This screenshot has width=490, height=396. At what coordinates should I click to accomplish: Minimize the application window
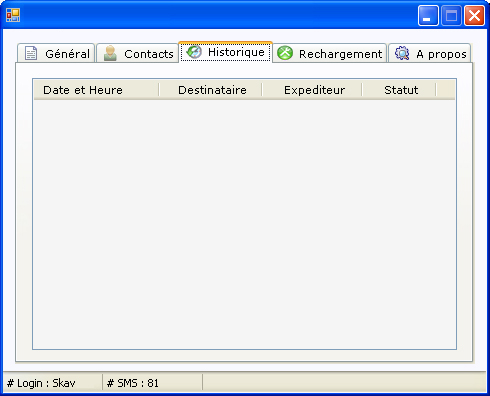[x=428, y=15]
